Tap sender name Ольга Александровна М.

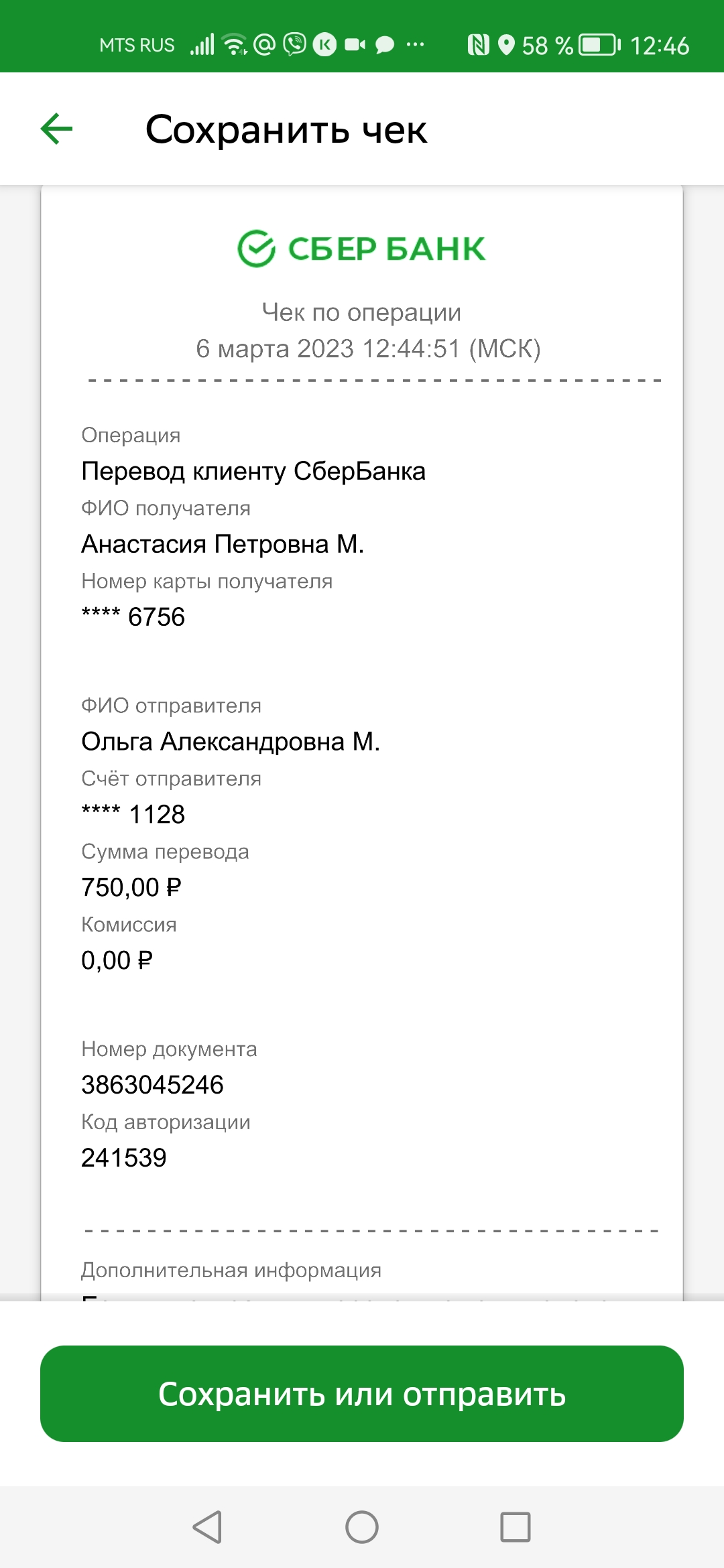(x=231, y=742)
